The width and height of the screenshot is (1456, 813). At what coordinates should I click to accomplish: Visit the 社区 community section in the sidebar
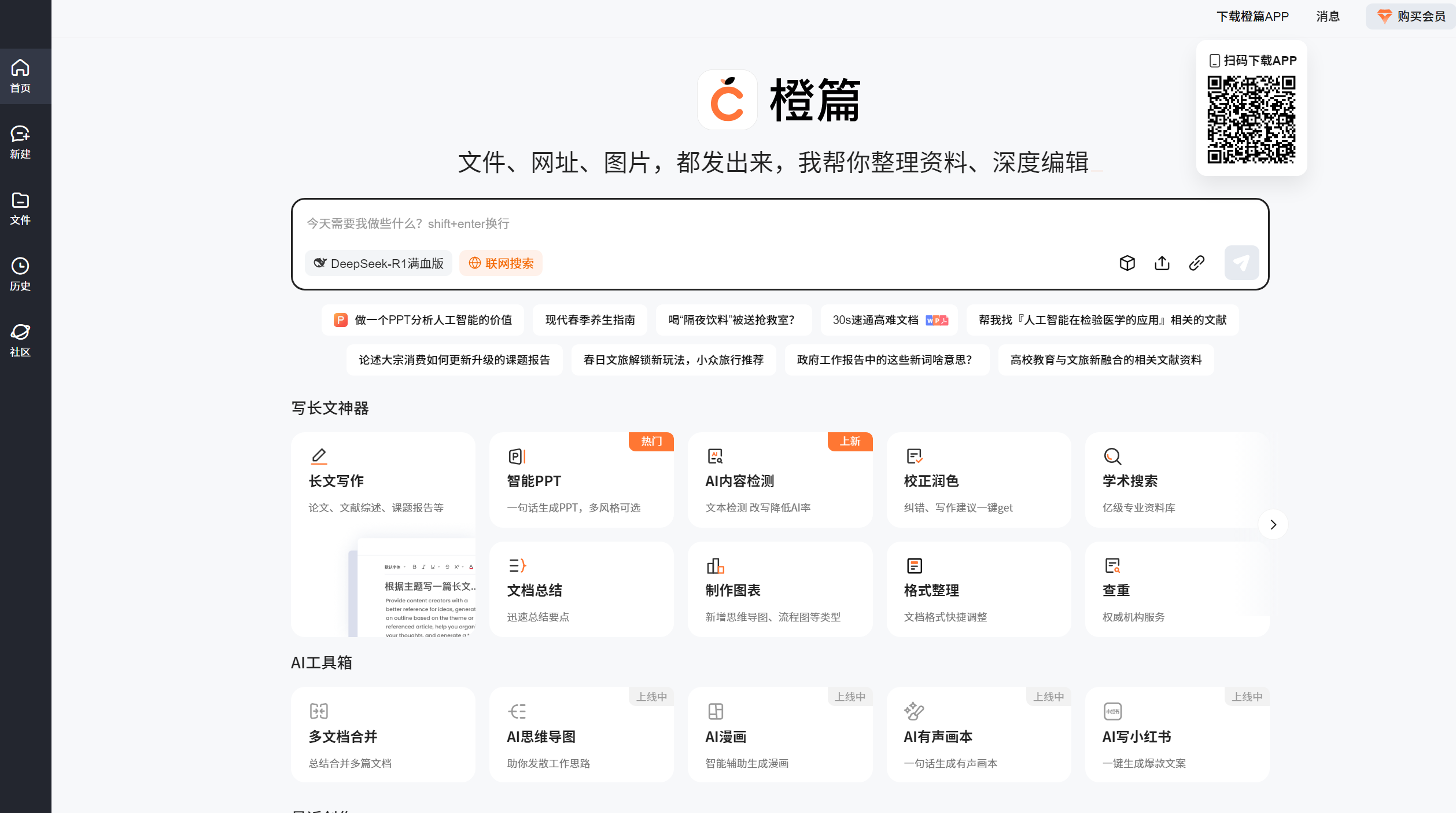coord(20,339)
